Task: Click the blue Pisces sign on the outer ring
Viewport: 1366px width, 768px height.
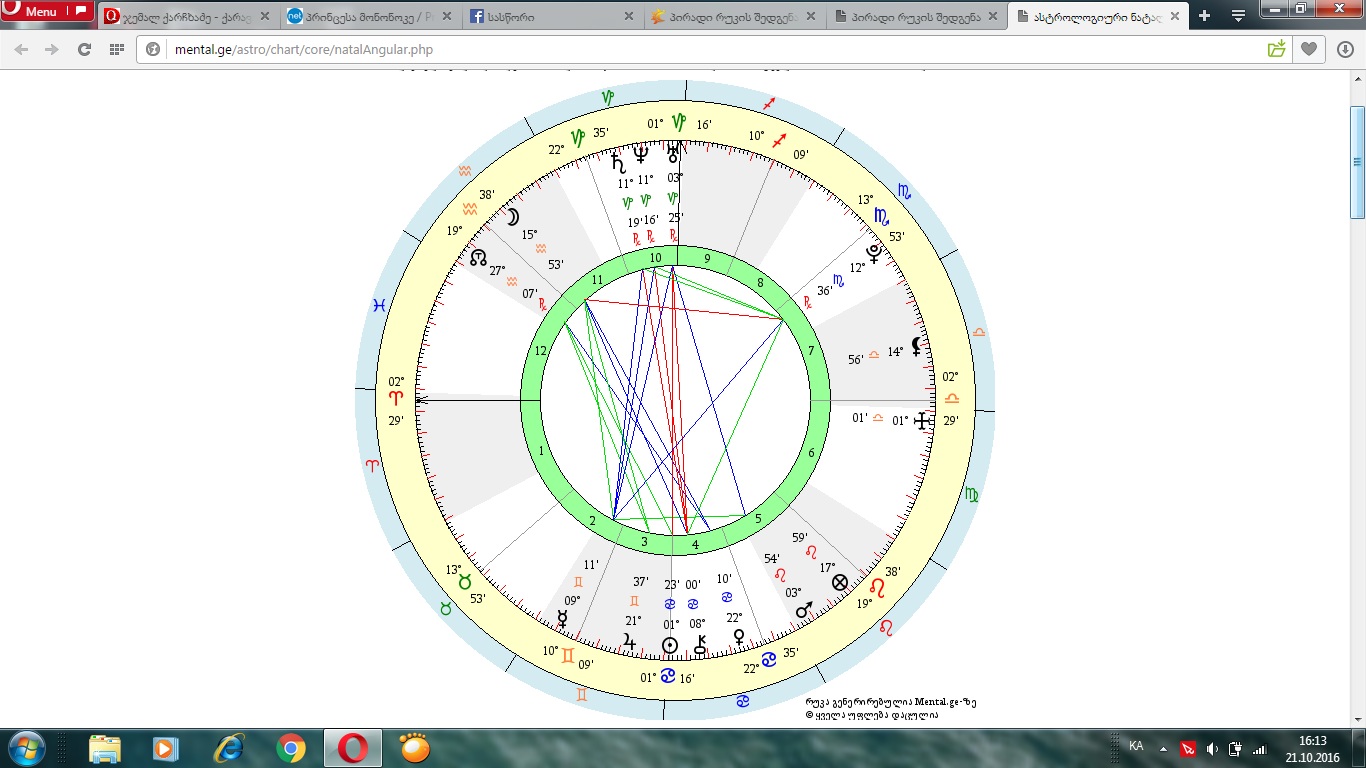Action: pyautogui.click(x=379, y=305)
